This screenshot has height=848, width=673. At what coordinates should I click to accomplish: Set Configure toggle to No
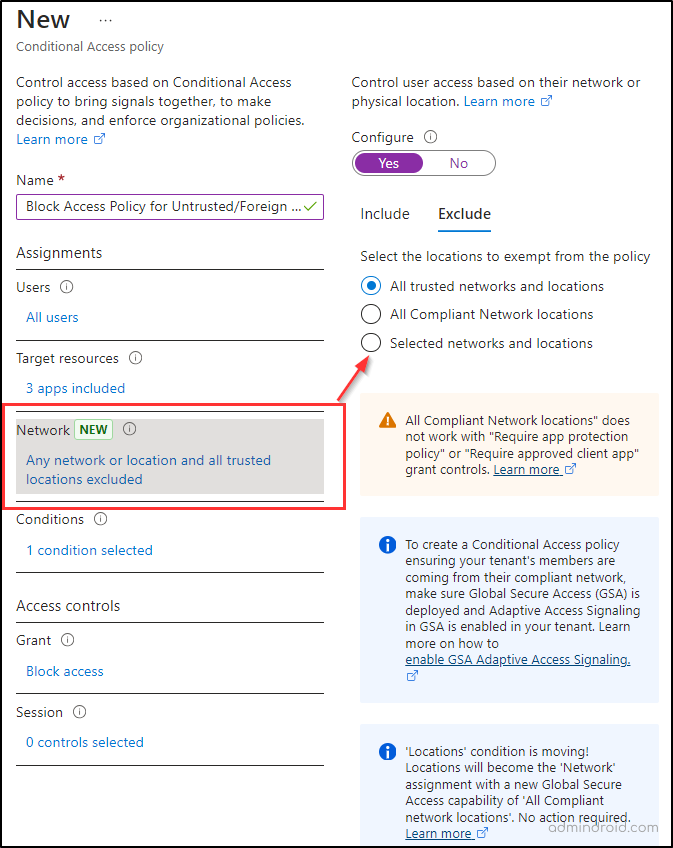click(459, 163)
